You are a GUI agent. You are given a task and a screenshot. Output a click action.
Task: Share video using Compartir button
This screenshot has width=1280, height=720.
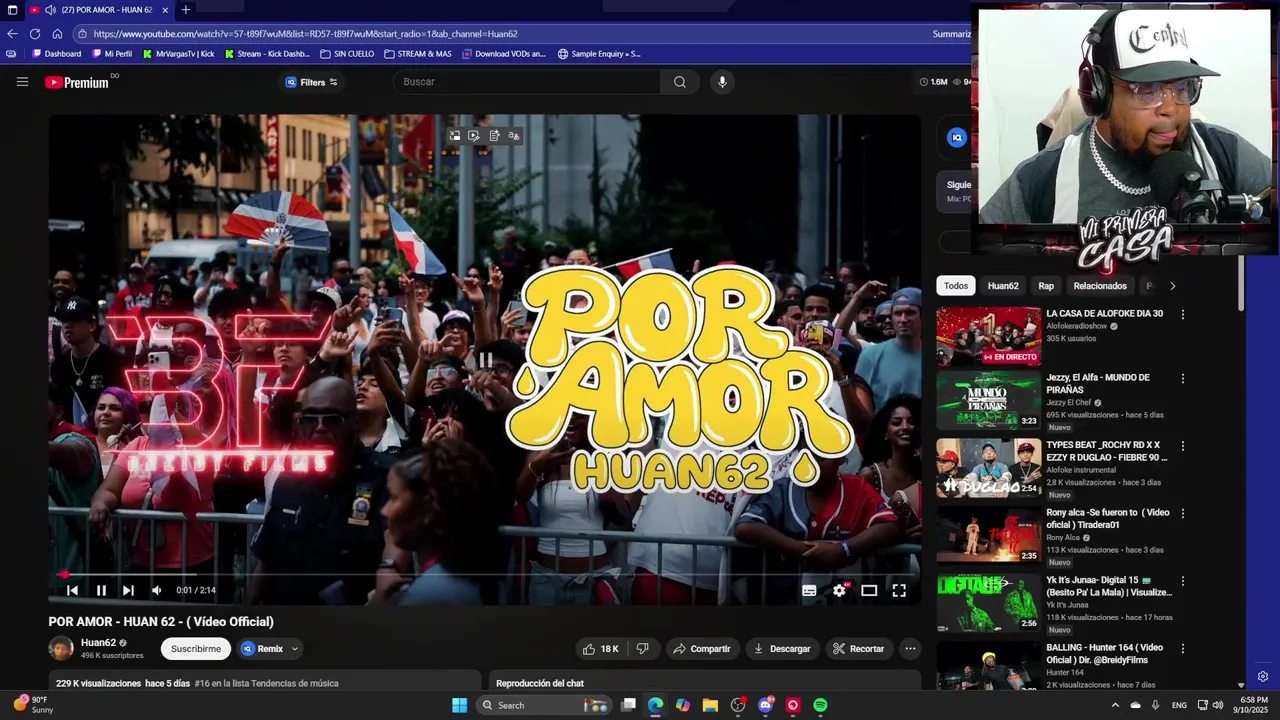pos(702,649)
